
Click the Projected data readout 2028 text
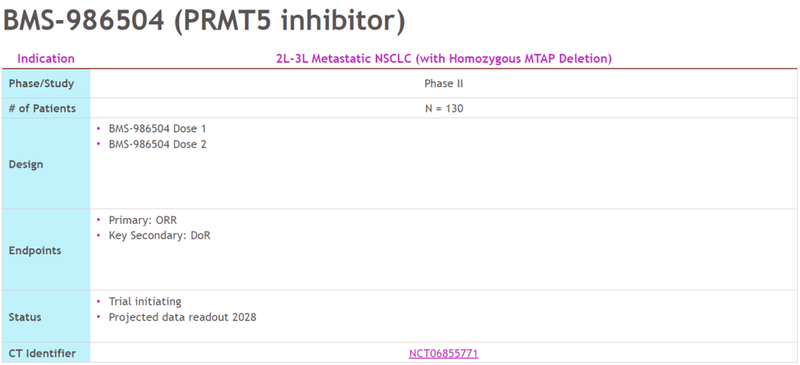pos(182,317)
